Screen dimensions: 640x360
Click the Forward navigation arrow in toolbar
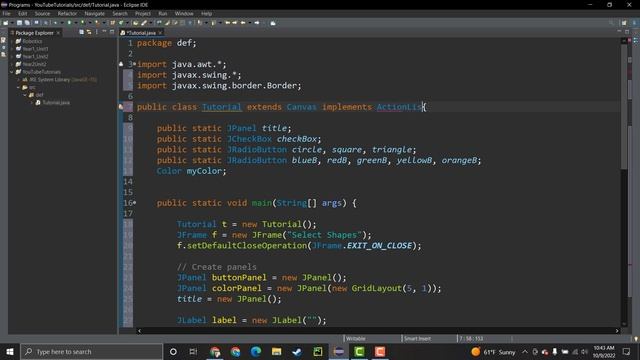pos(257,23)
